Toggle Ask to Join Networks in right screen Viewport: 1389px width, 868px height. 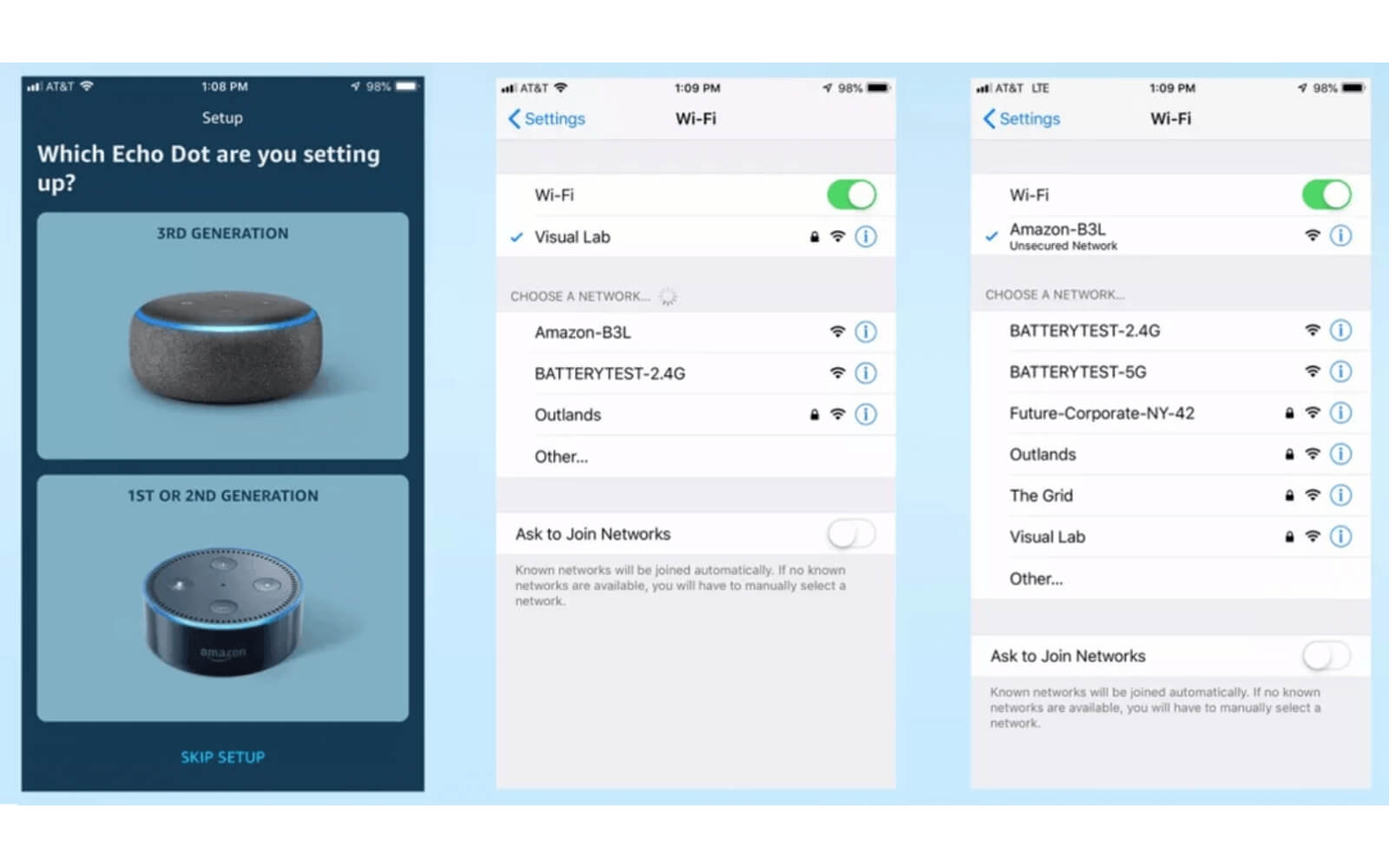1326,656
